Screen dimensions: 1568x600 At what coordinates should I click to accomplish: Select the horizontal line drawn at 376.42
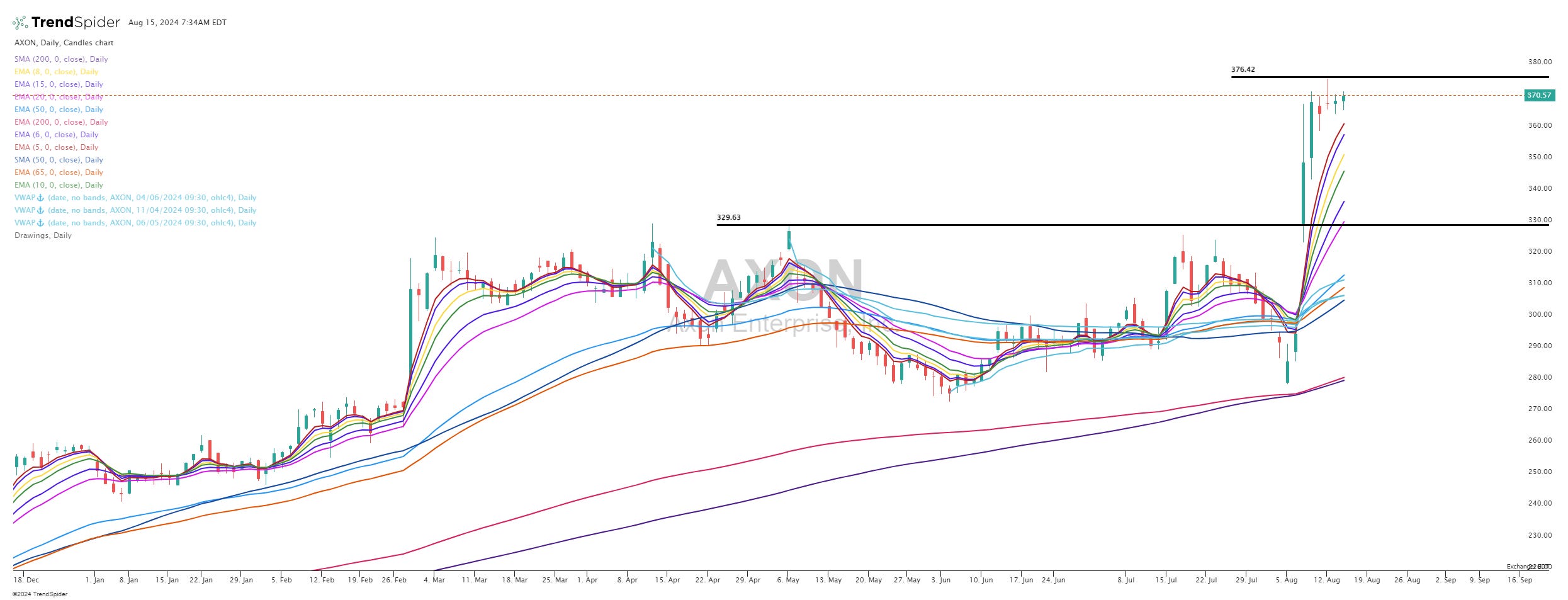point(1390,77)
